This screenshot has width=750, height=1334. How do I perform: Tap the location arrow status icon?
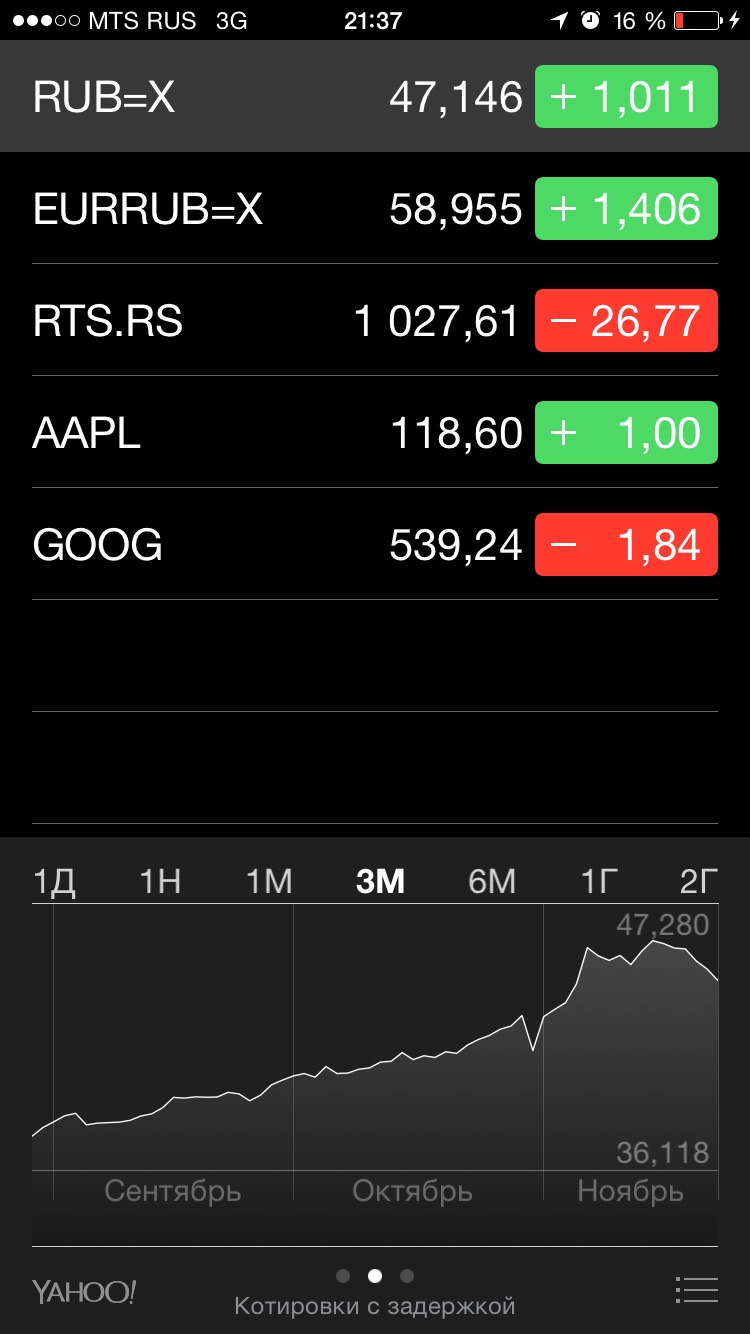click(x=559, y=20)
